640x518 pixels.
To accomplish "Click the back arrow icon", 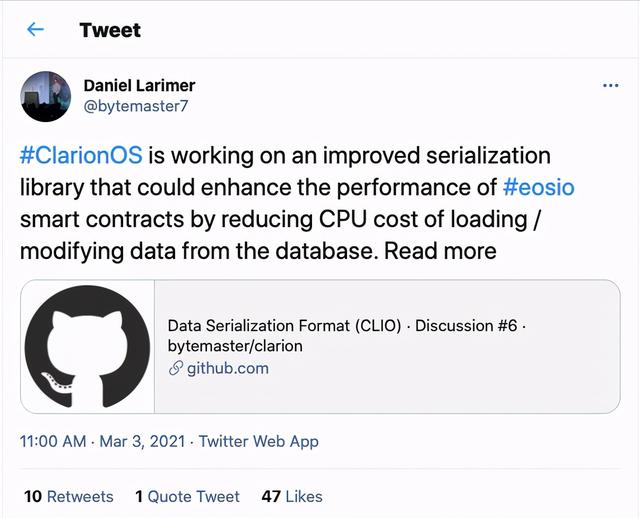I will [35, 30].
